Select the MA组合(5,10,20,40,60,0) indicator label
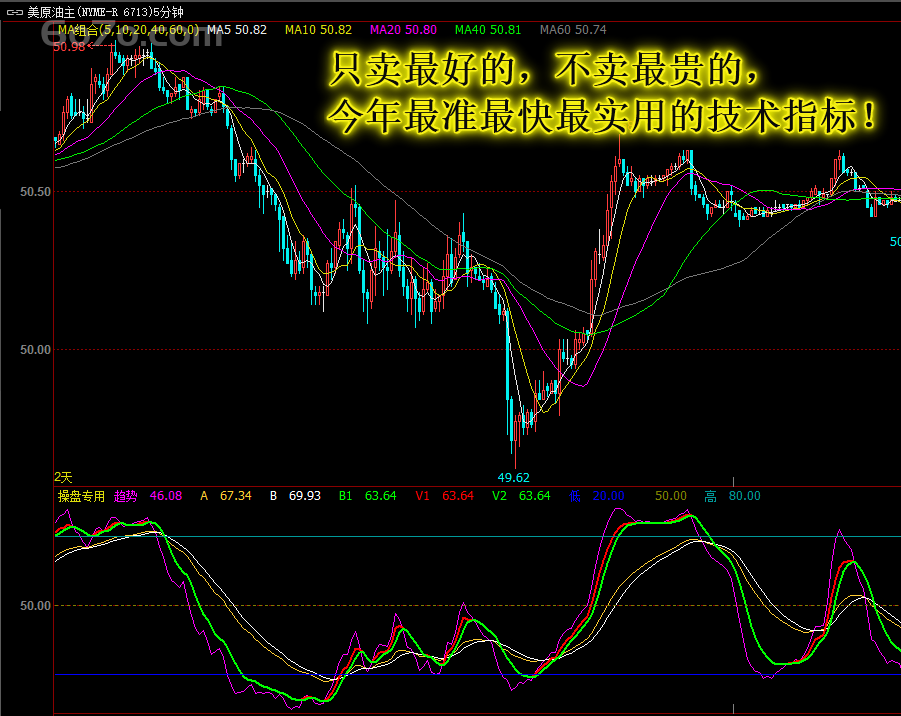Screen dimensions: 901x716 point(127,30)
